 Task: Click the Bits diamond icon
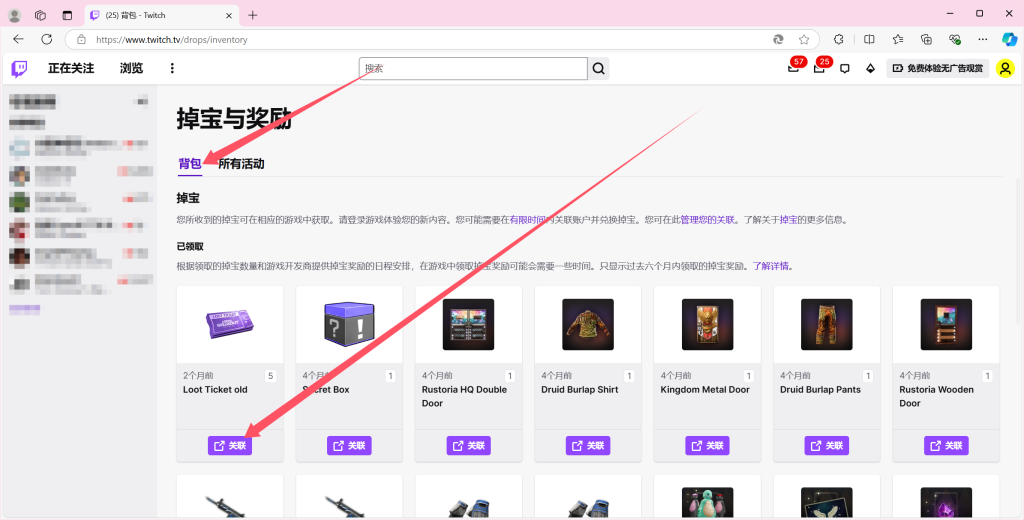coord(870,68)
